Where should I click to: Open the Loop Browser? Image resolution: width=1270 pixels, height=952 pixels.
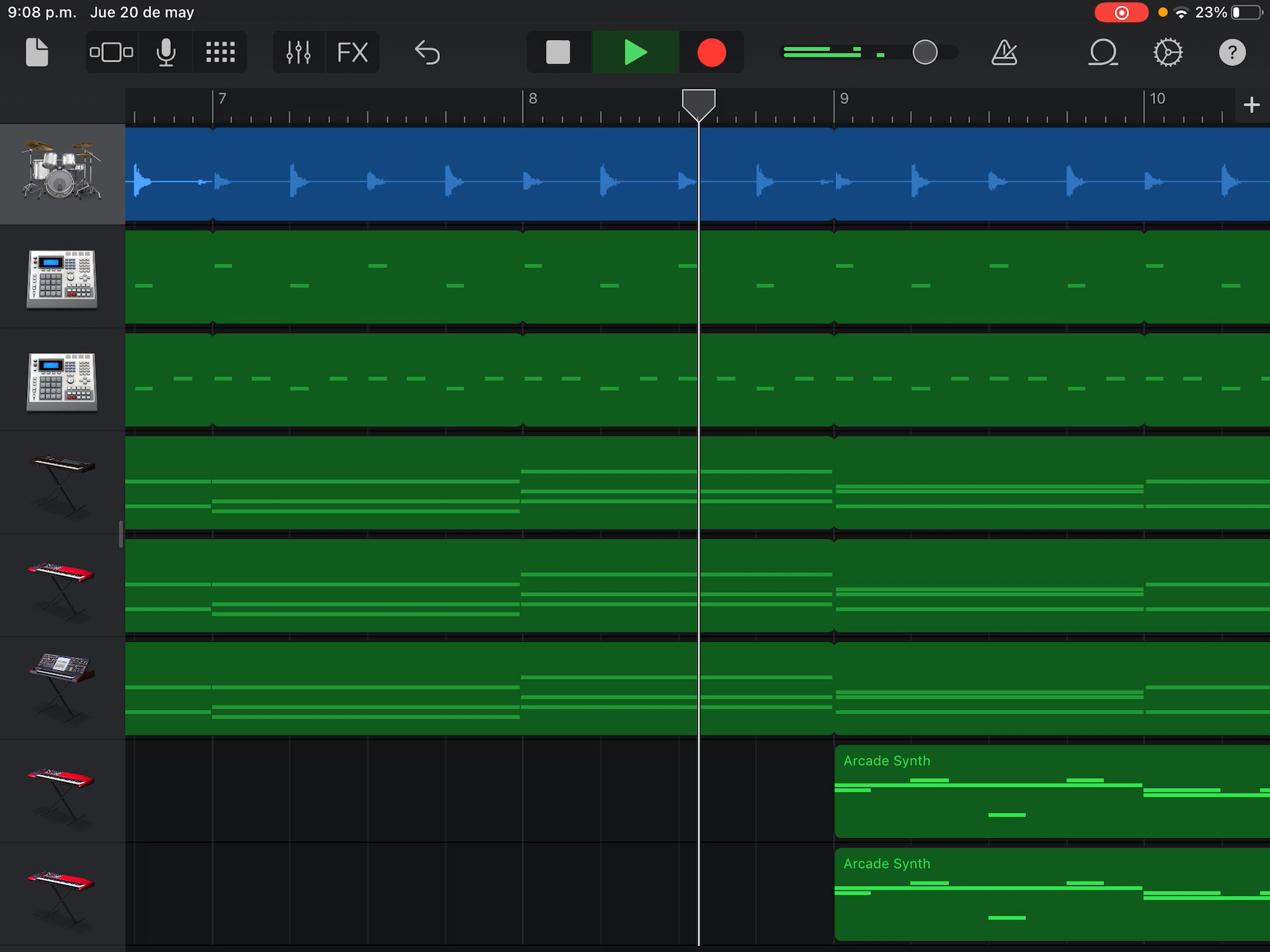(x=1103, y=52)
